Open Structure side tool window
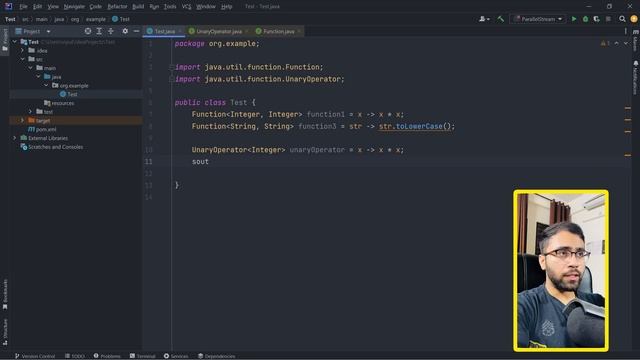 point(5,331)
